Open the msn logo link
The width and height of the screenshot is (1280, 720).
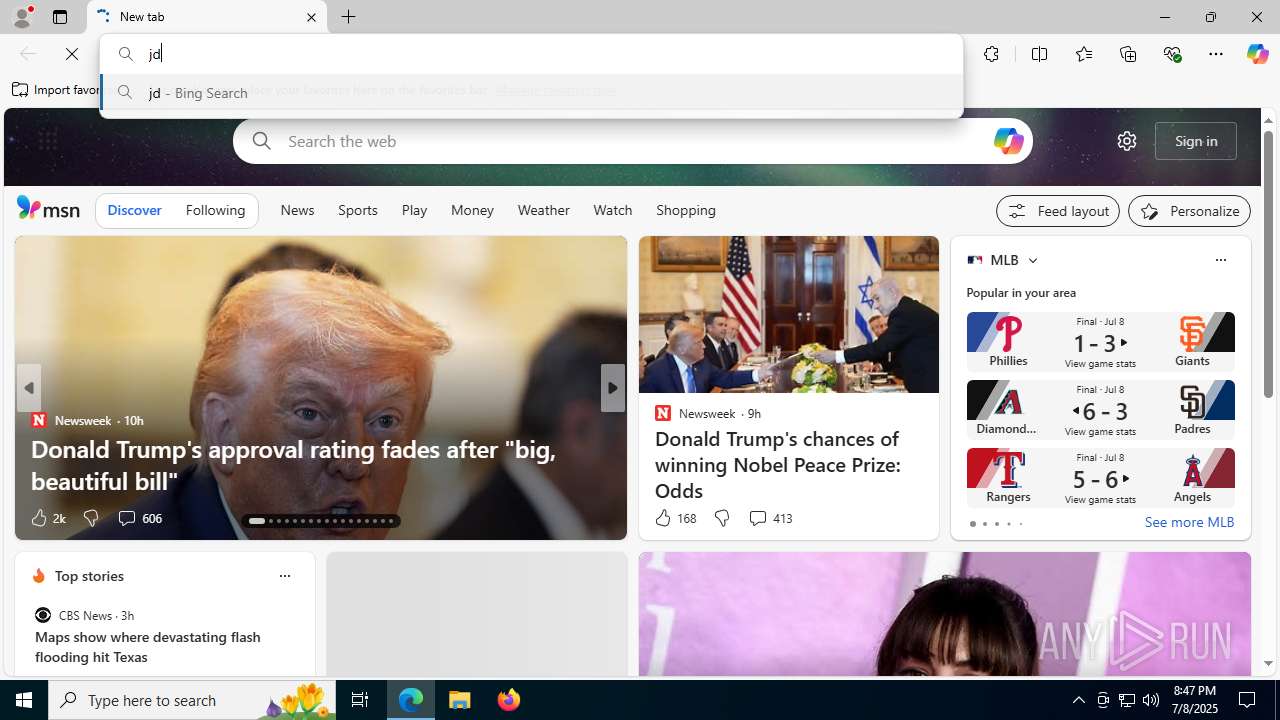tap(48, 208)
